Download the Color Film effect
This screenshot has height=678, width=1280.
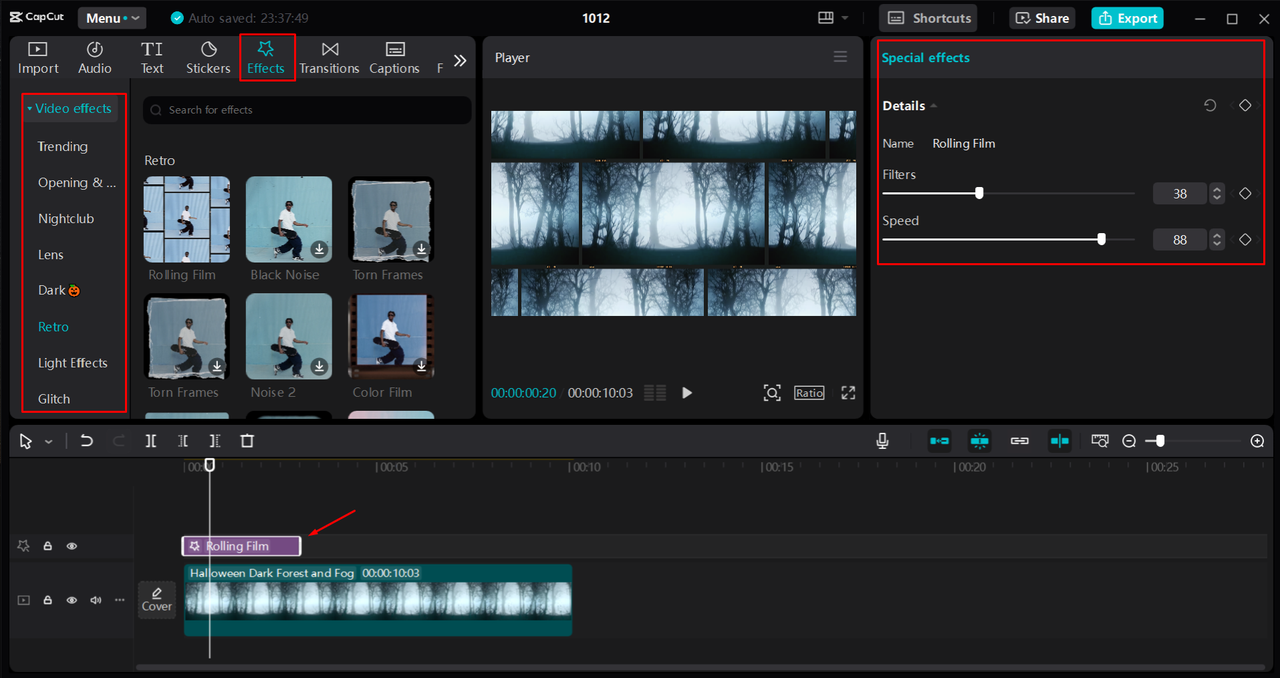(x=421, y=366)
